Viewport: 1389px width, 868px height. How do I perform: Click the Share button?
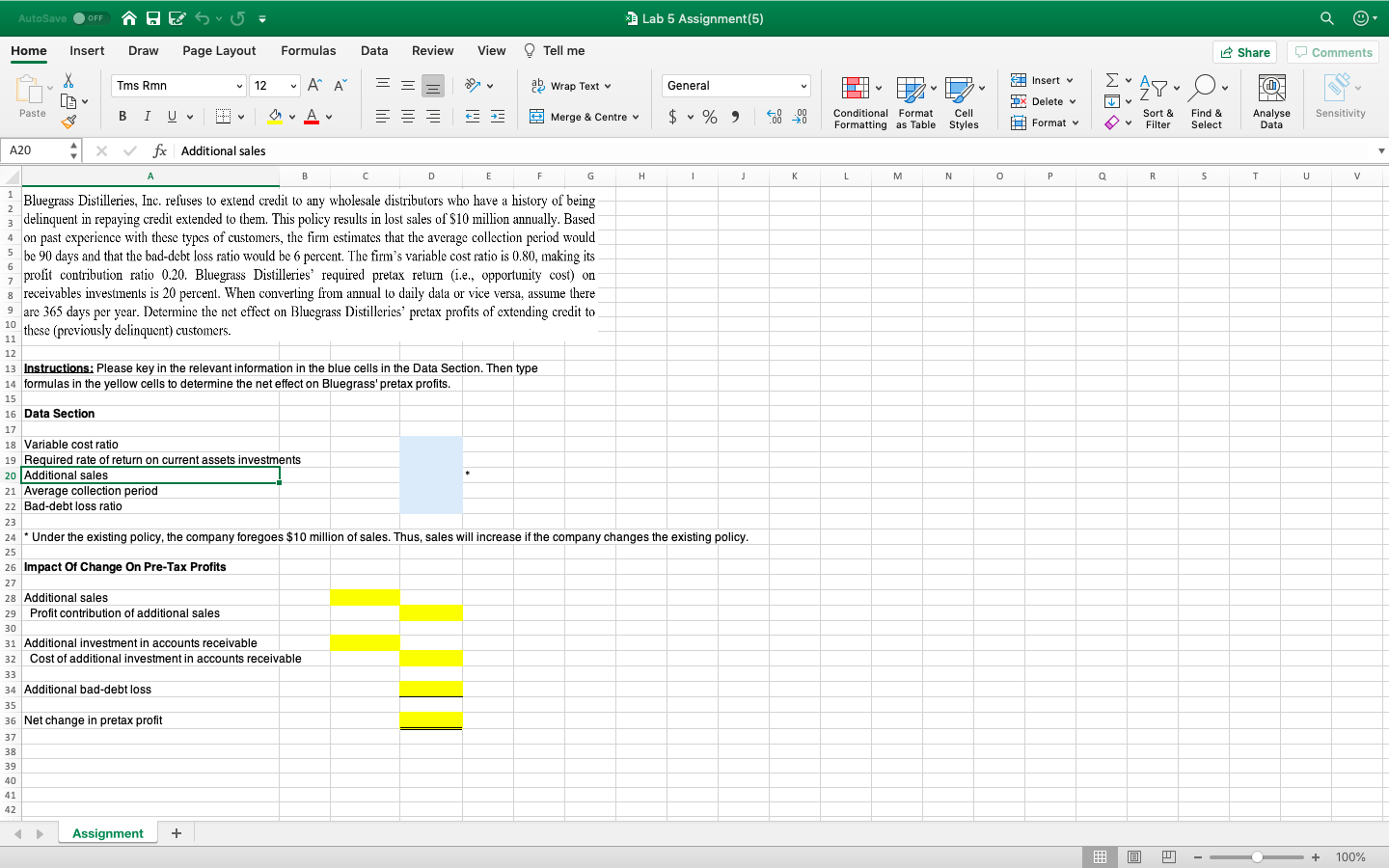pos(1244,51)
